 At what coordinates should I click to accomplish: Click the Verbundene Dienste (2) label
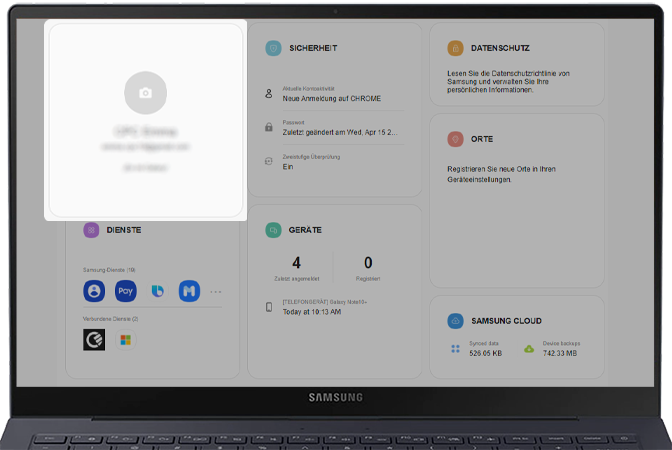click(110, 319)
